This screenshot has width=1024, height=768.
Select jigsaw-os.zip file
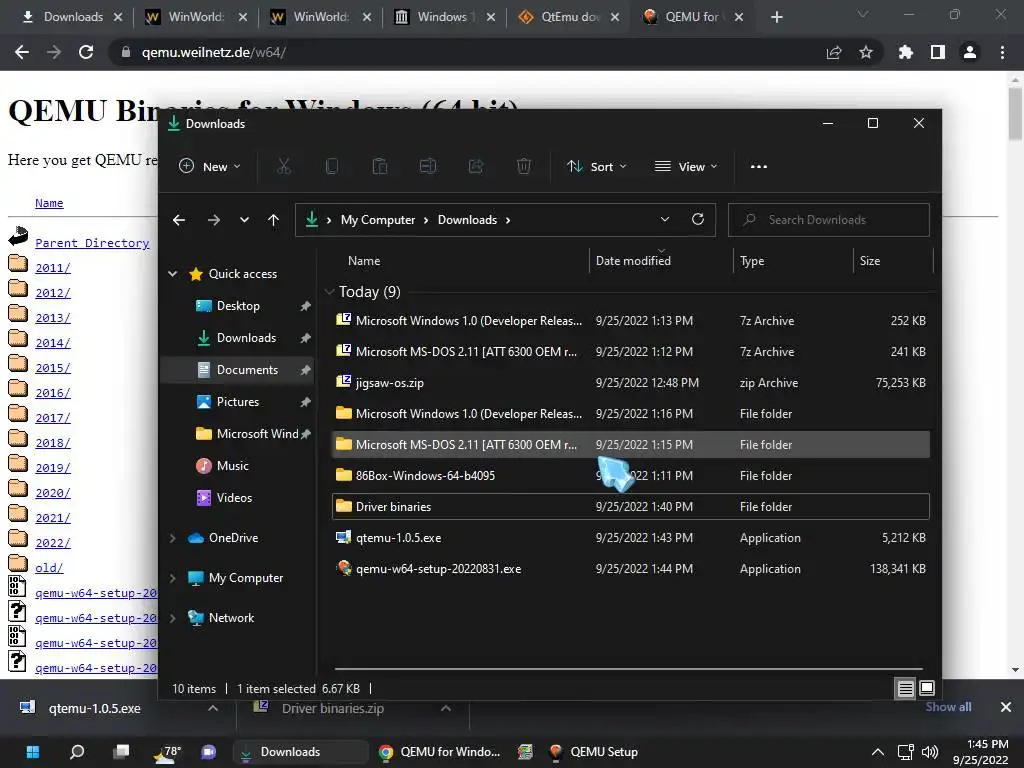(631, 383)
